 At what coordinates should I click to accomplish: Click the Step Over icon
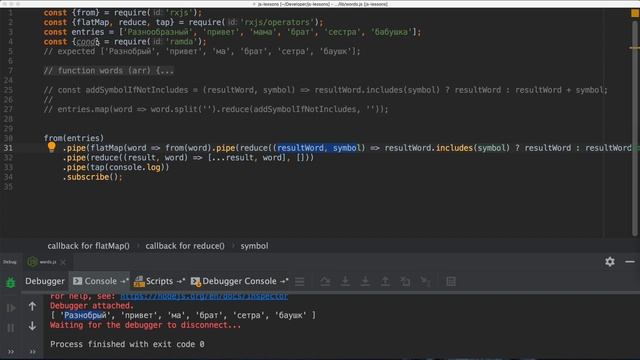[x=325, y=281]
